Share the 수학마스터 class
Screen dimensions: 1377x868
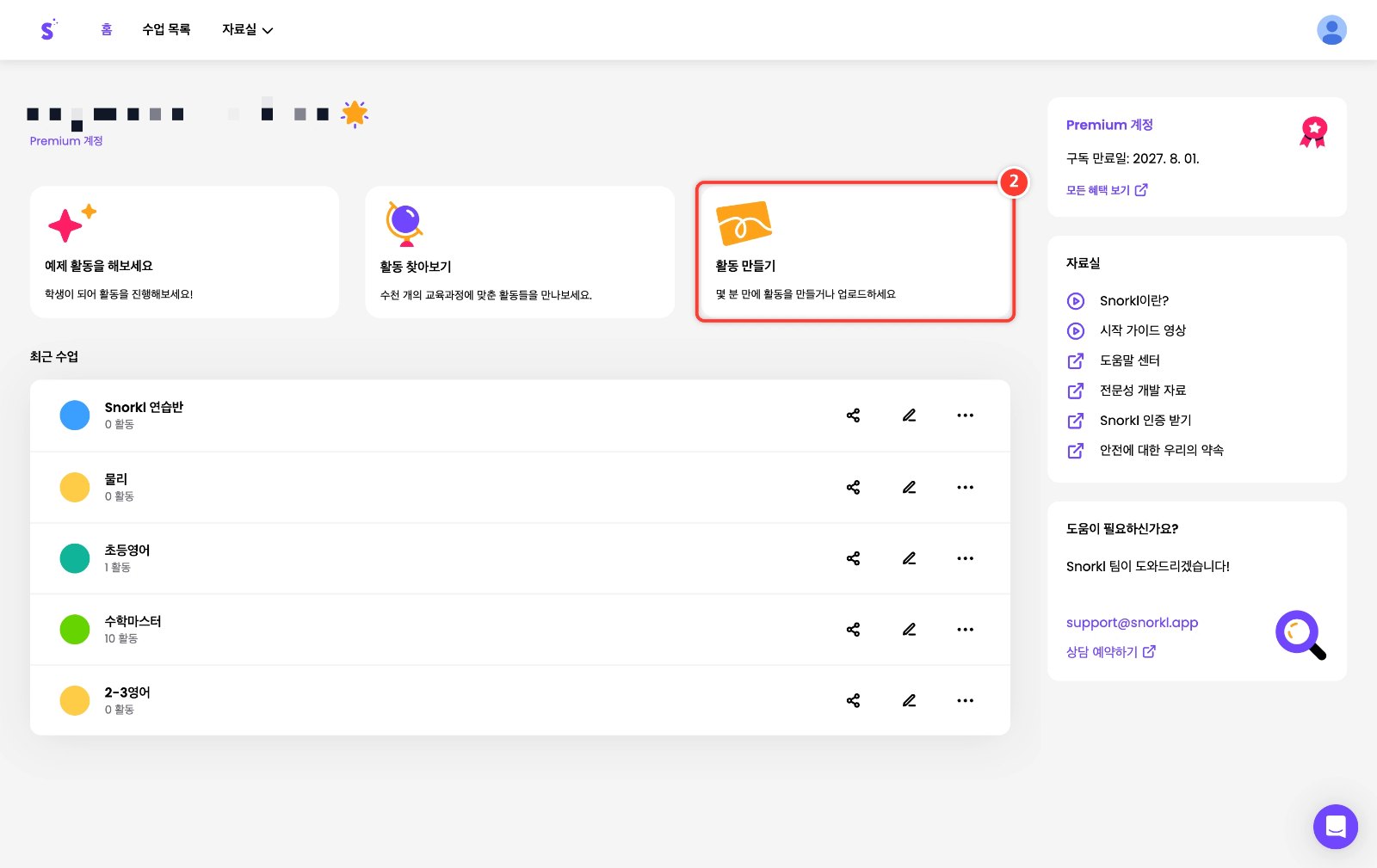(x=853, y=630)
